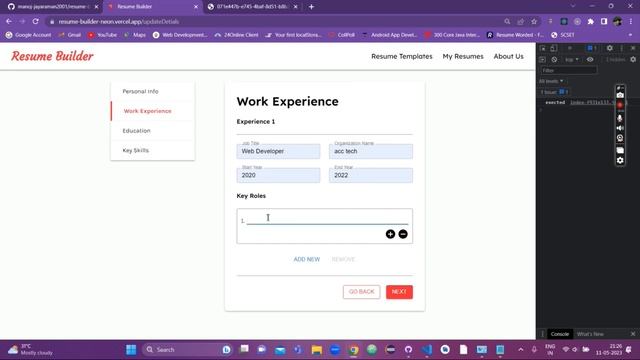Open the Chrome extensions puzzle icon

[591, 21]
